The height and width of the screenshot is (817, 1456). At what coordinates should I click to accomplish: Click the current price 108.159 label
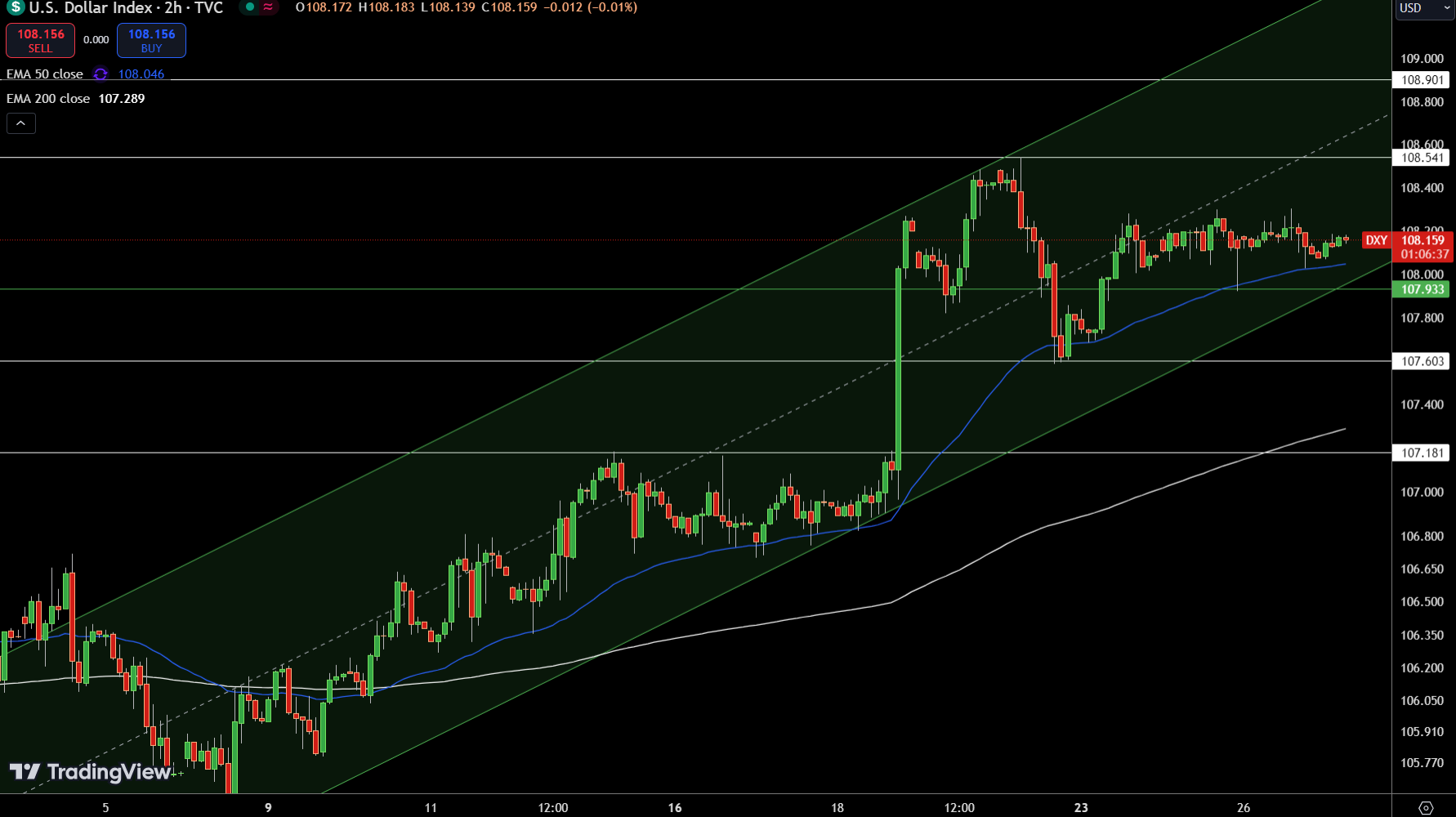point(1423,240)
